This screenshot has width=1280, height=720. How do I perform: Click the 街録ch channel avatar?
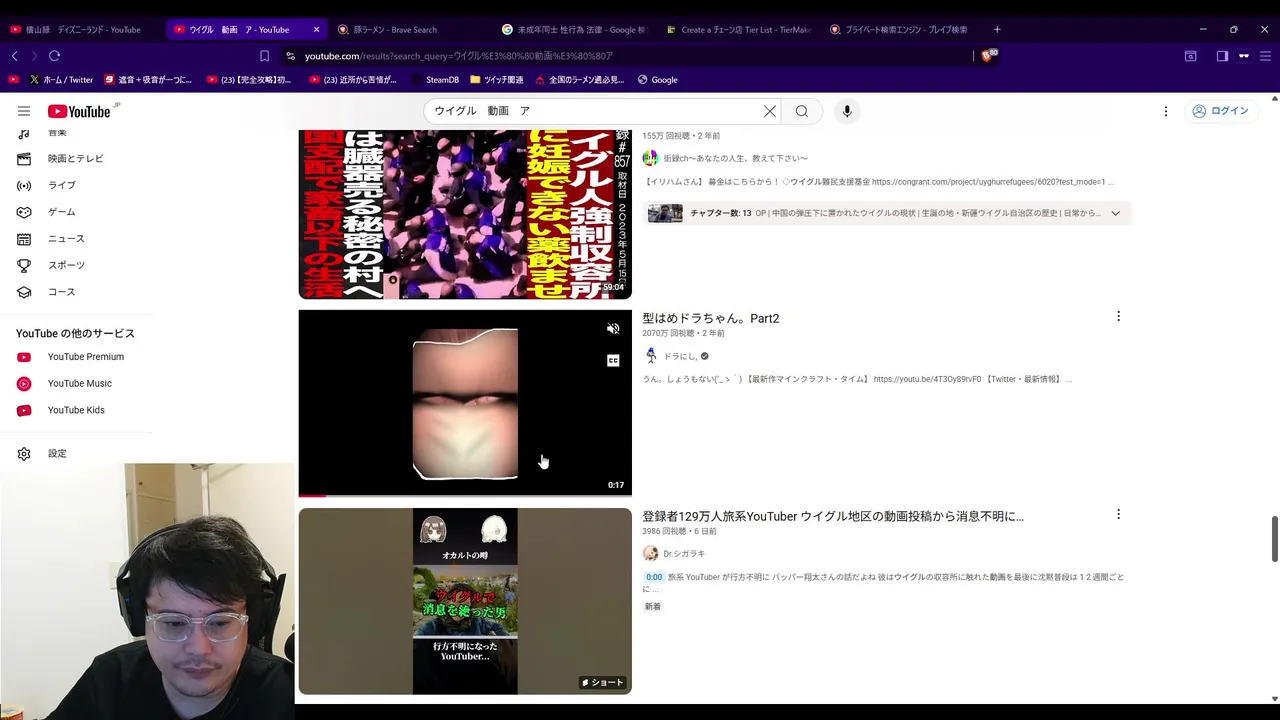[x=651, y=158]
